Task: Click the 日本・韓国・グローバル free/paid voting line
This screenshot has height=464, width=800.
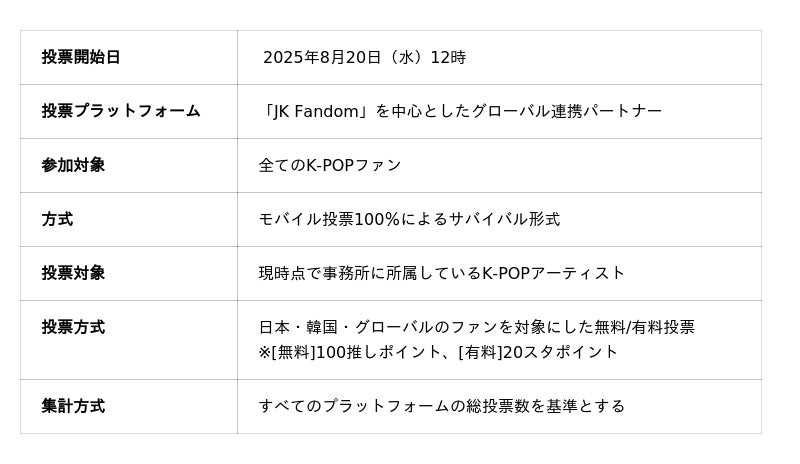Action: pos(477,327)
